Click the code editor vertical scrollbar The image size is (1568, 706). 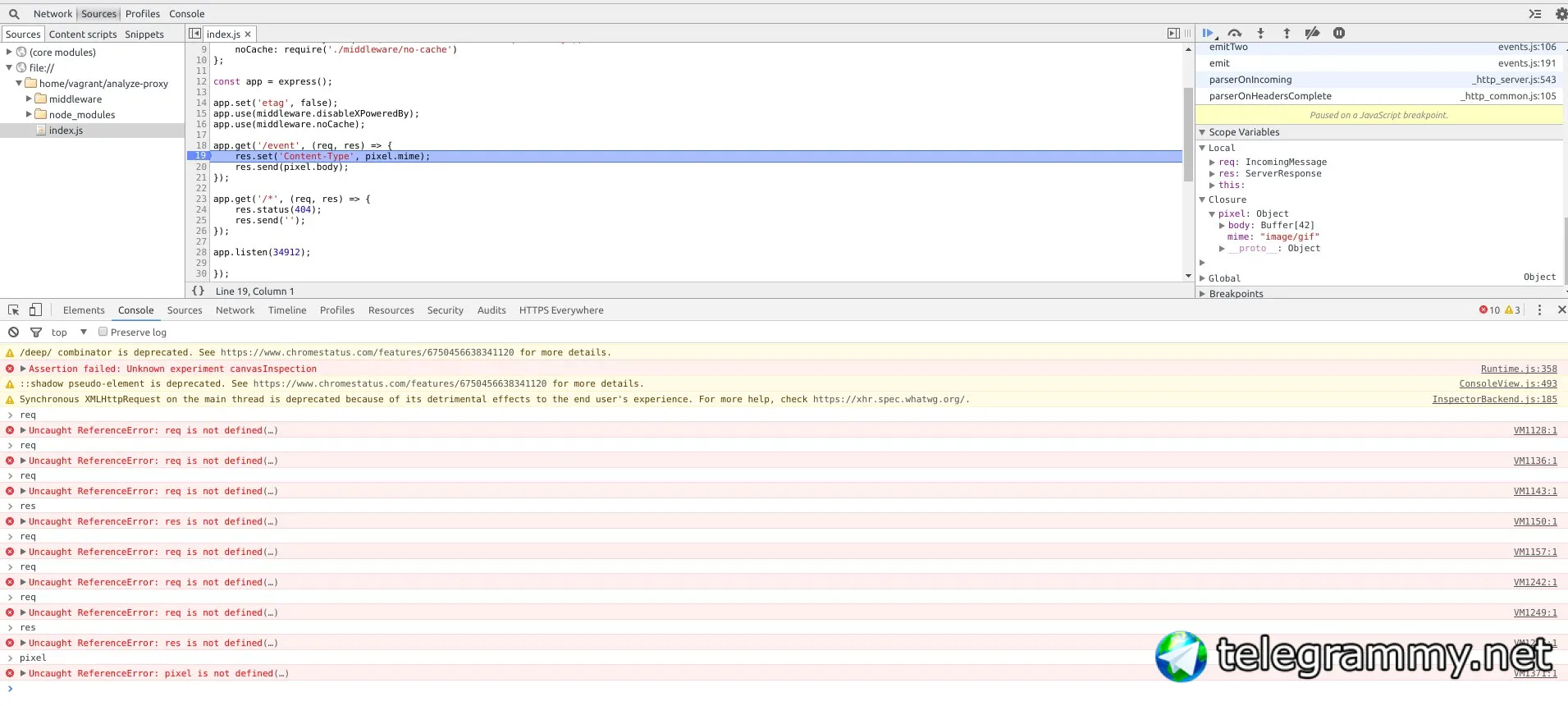tap(1188, 135)
